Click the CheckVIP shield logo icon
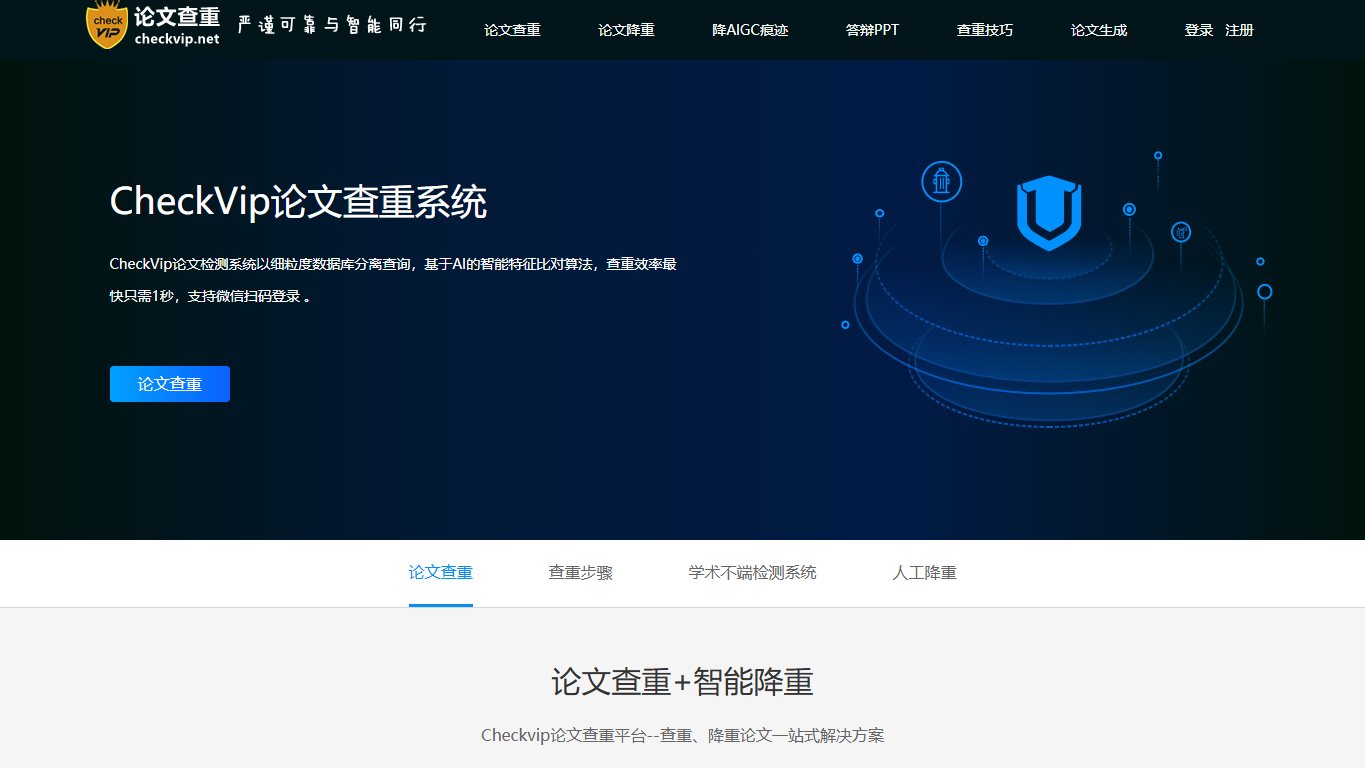The image size is (1365, 768). click(107, 25)
